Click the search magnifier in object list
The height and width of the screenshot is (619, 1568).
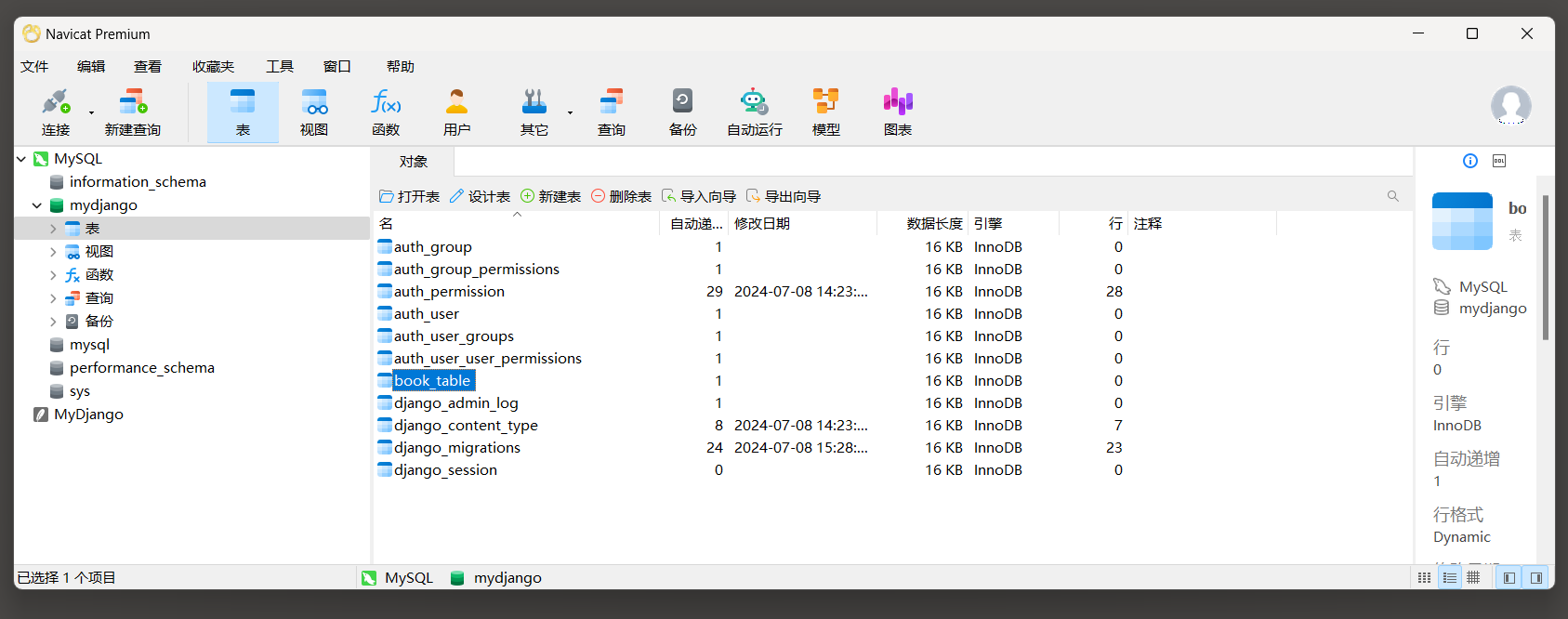coord(1392,196)
